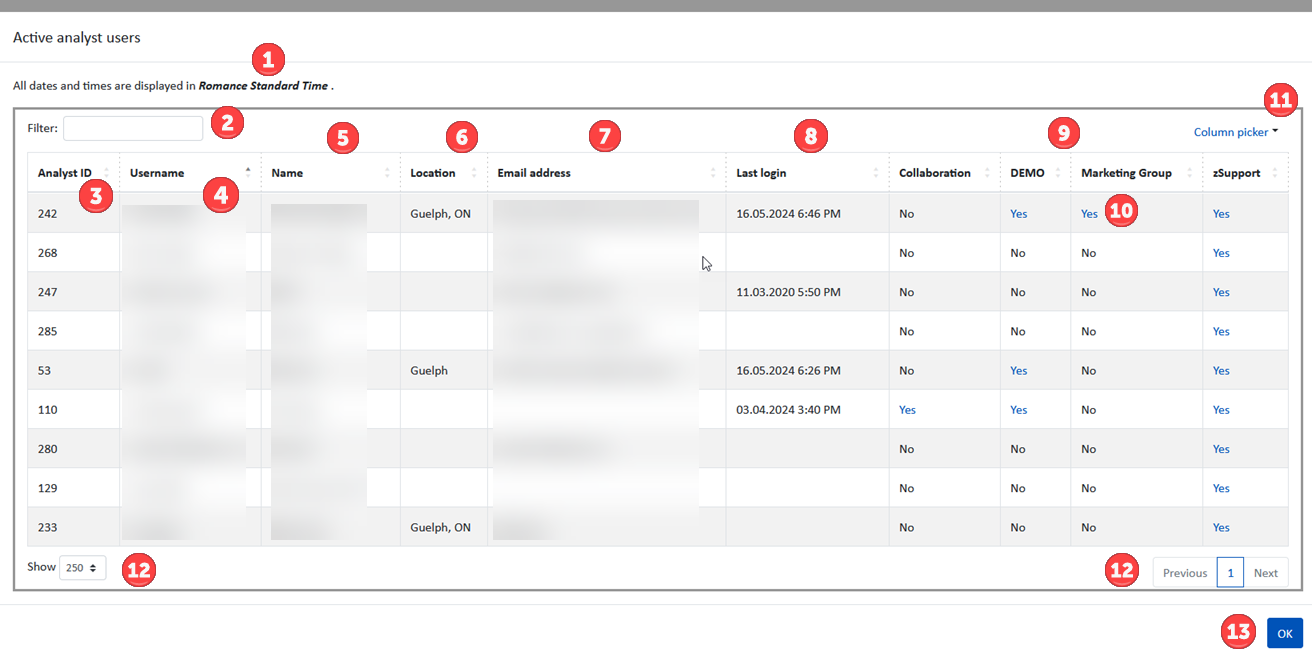Select Analyst ID cell 285
The height and width of the screenshot is (661, 1312).
tap(74, 331)
